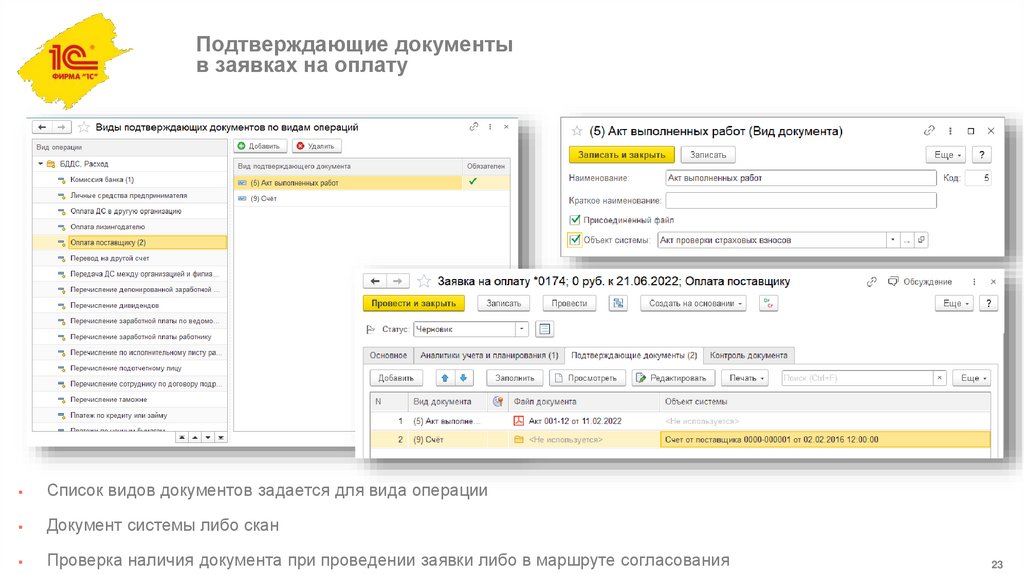
Task: Collapse the БДДС. Расход tree node
Action: 40,164
